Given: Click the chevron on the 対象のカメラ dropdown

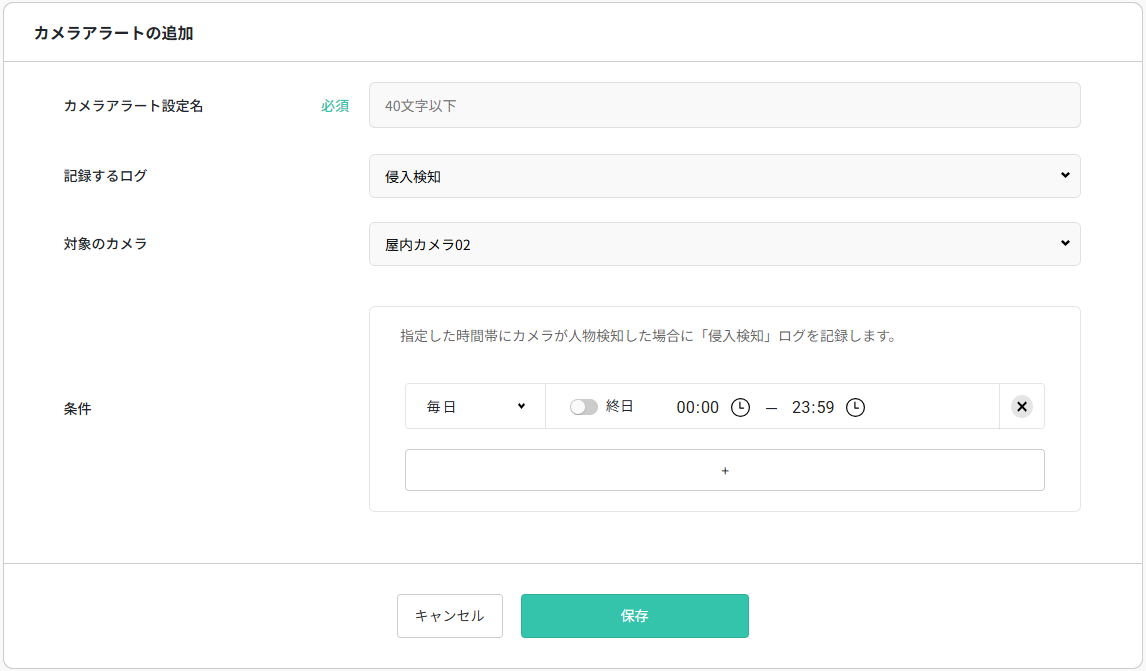Looking at the screenshot, I should (1066, 244).
